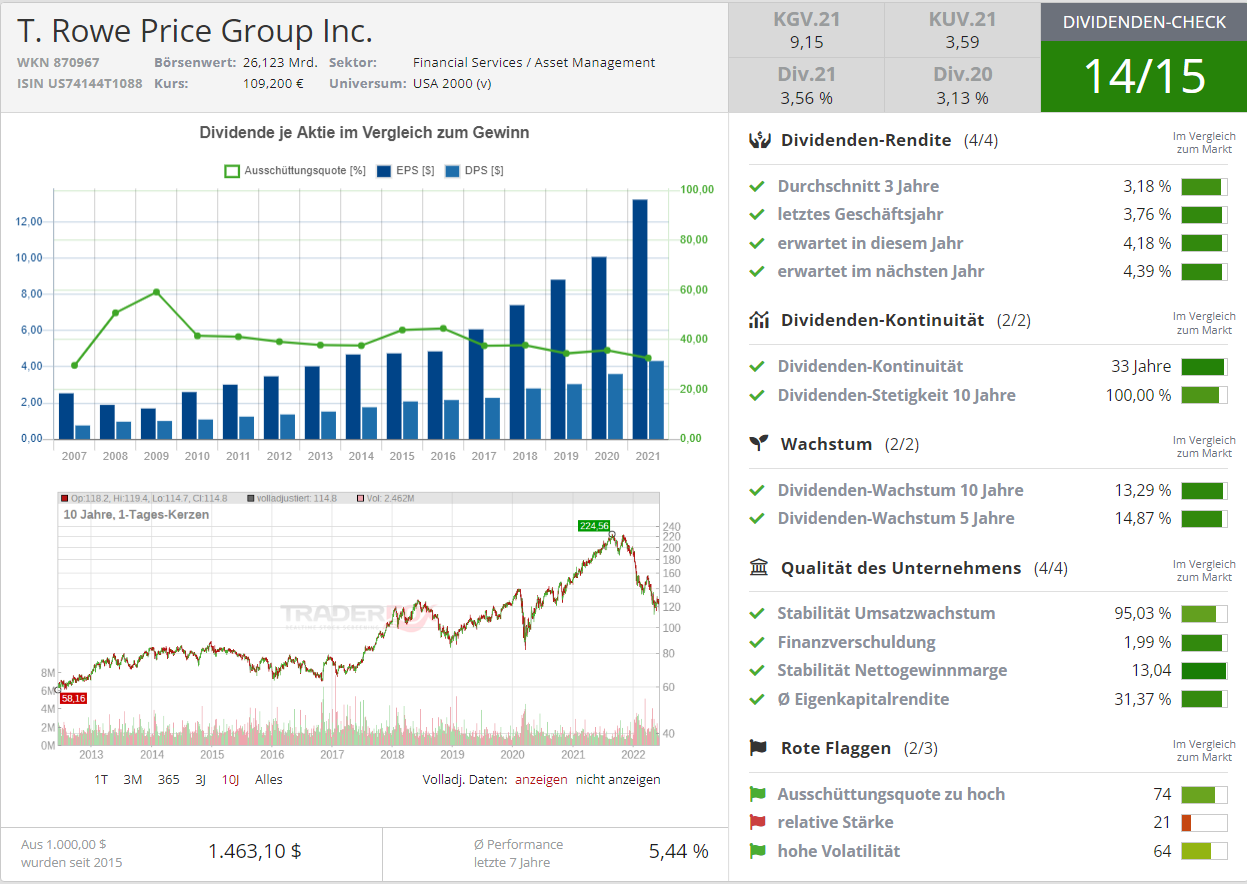Screen dimensions: 1247x884
Task: Click the 14/15 score box
Action: tap(1144, 77)
